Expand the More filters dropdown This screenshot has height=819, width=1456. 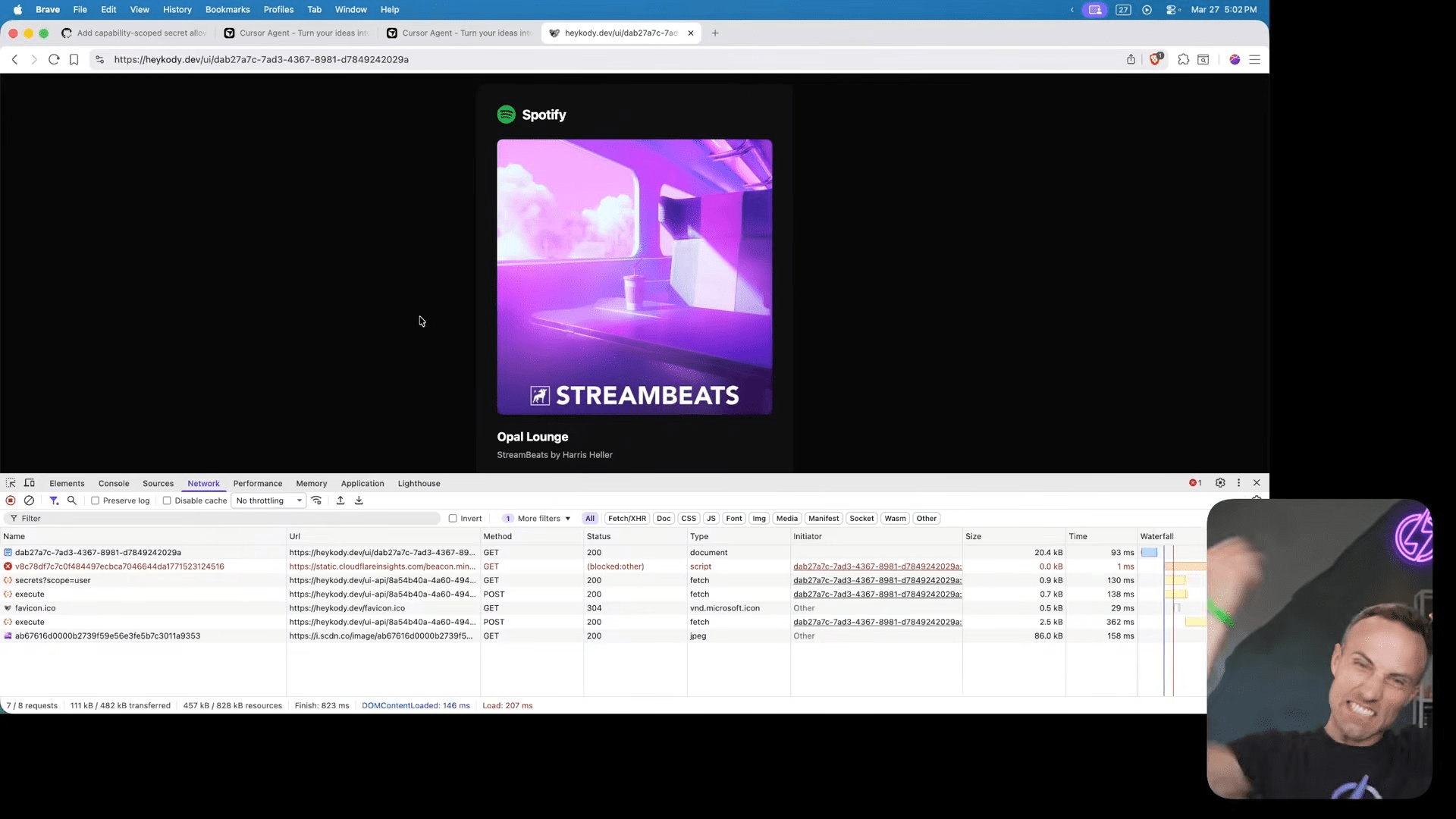543,519
